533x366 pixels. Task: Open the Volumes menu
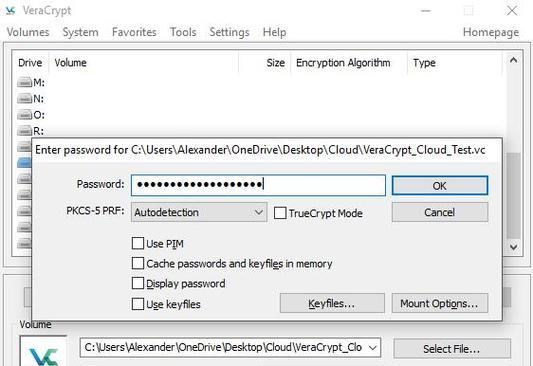28,32
